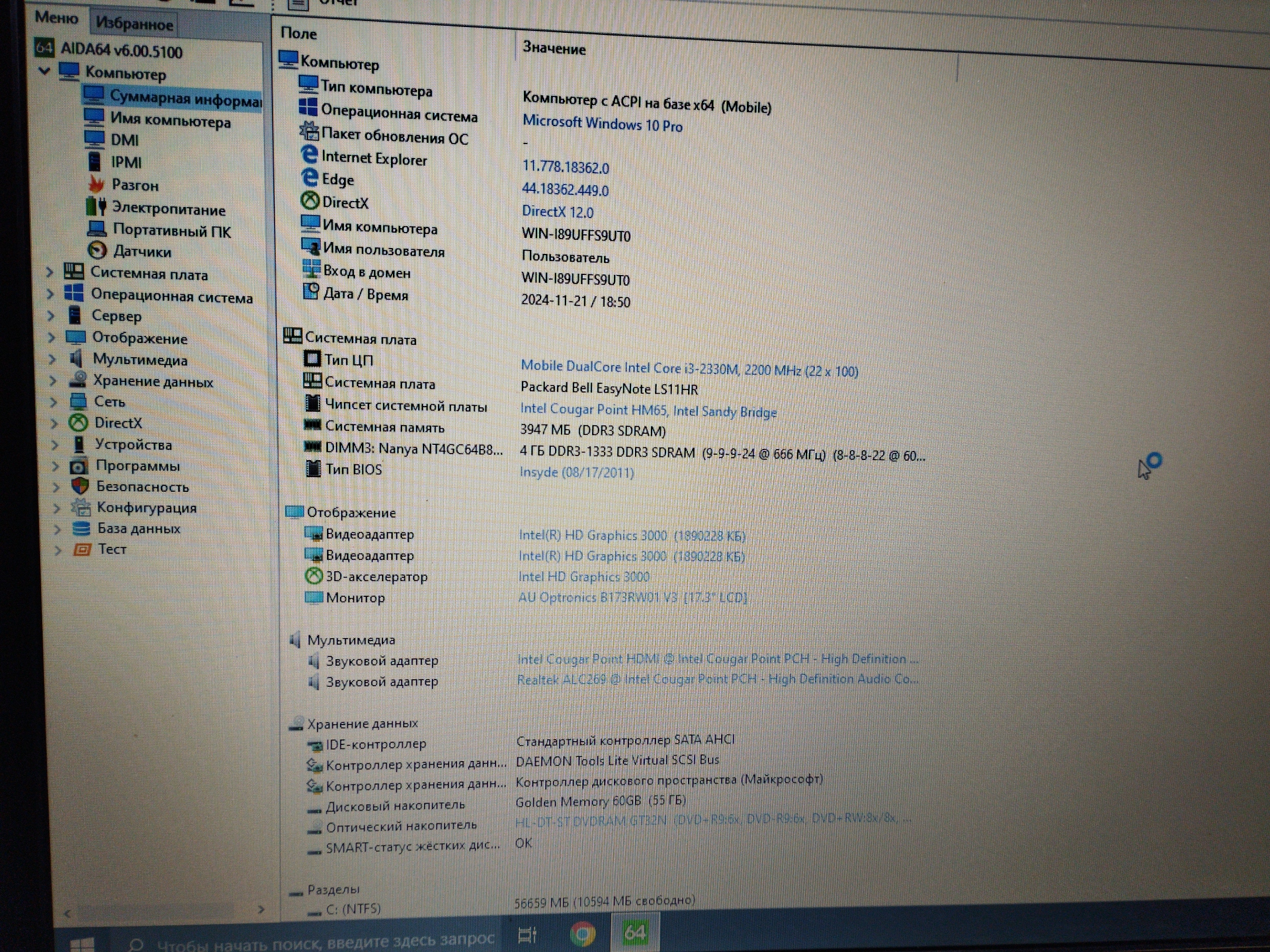The width and height of the screenshot is (1270, 952).
Task: Open Task View on the taskbar
Action: (x=527, y=934)
